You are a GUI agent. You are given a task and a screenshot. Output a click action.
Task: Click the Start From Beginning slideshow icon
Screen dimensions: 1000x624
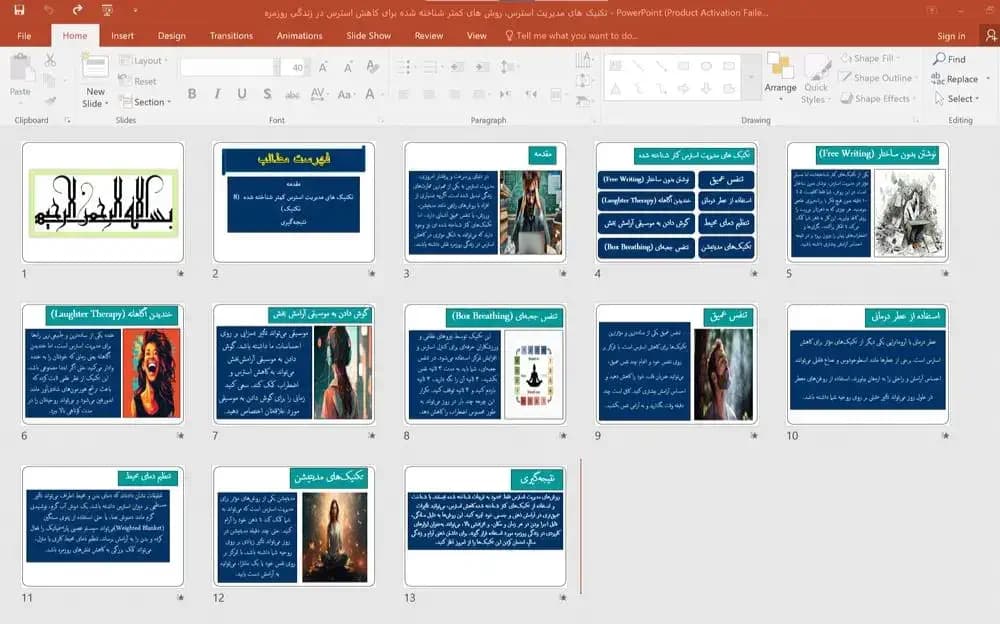pos(107,10)
